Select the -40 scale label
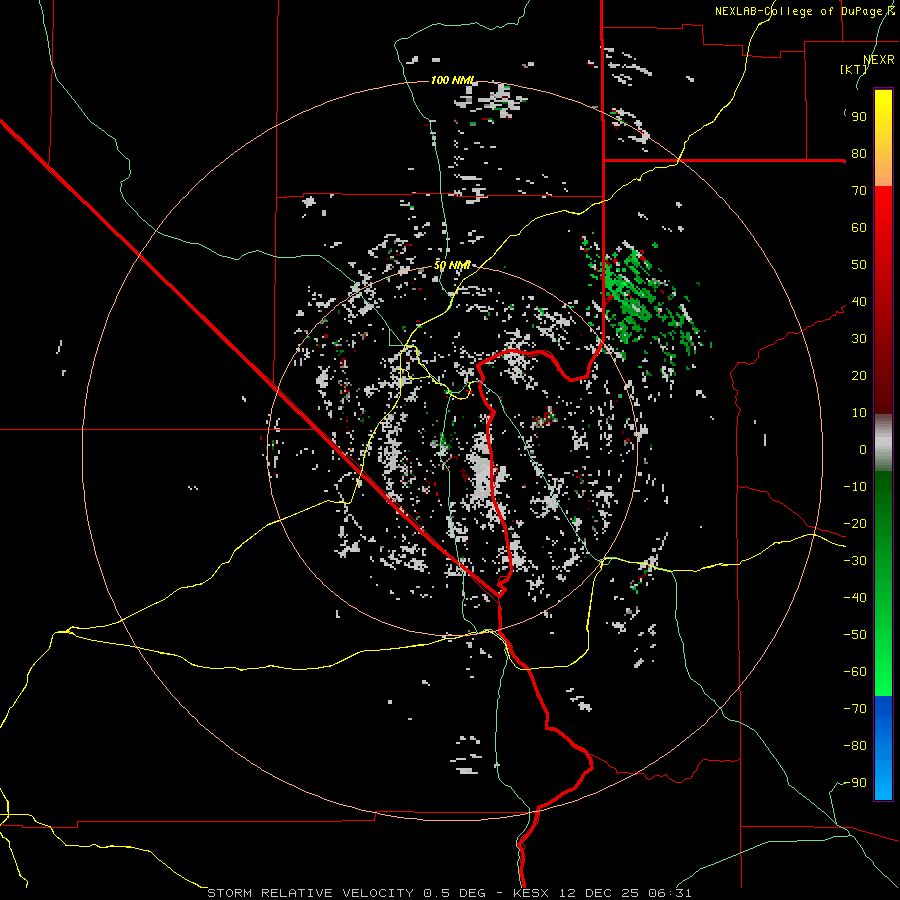 (855, 598)
